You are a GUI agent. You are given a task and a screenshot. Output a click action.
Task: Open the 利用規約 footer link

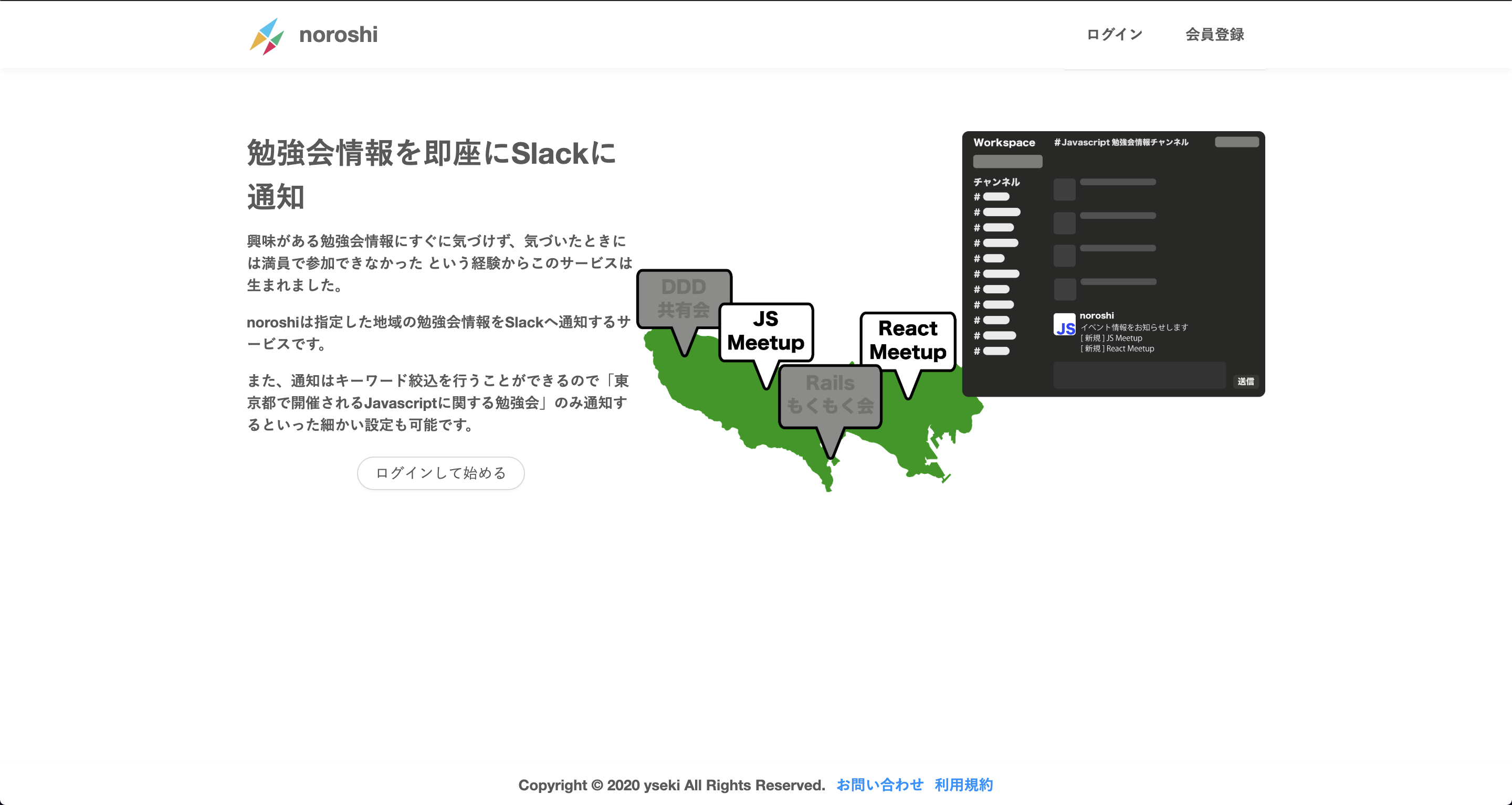pyautogui.click(x=964, y=785)
